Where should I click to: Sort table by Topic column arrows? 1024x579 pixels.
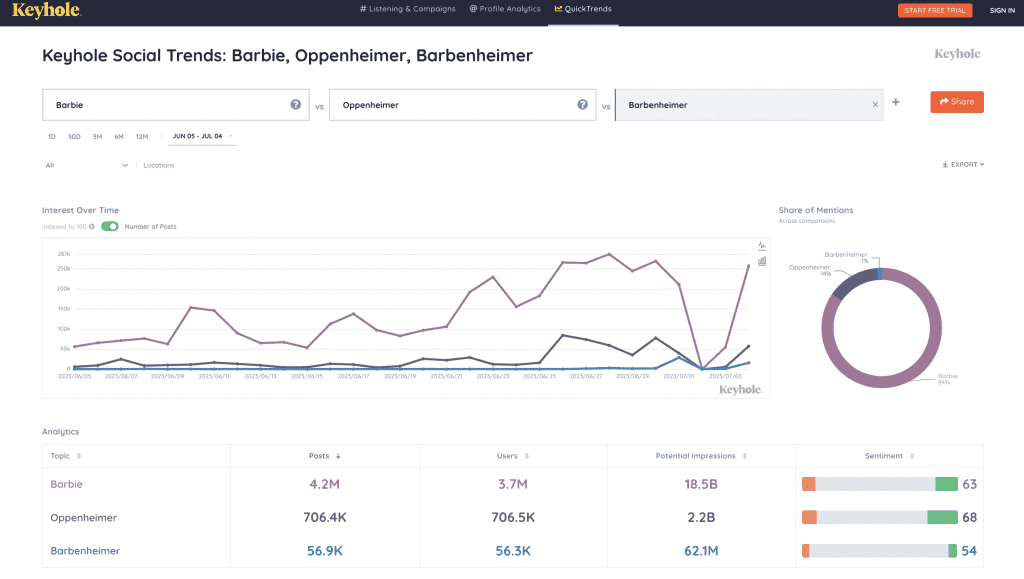79,456
